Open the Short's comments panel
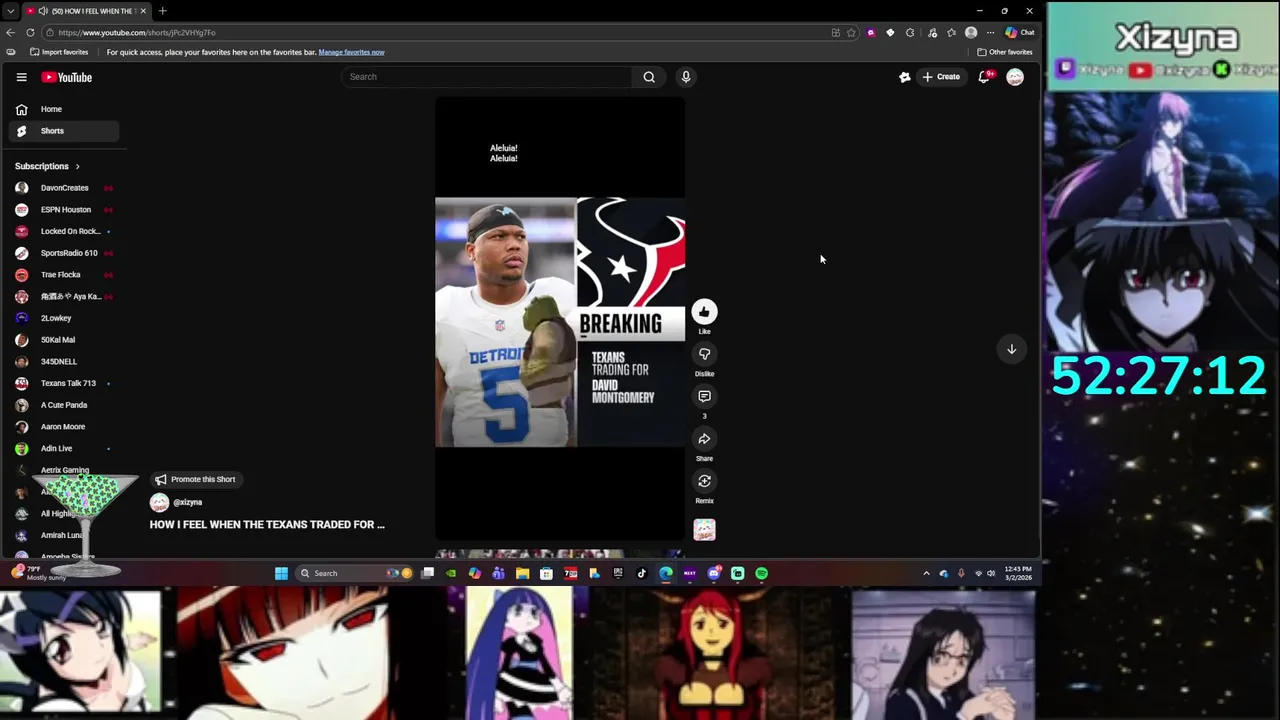This screenshot has width=1280, height=720. point(704,397)
